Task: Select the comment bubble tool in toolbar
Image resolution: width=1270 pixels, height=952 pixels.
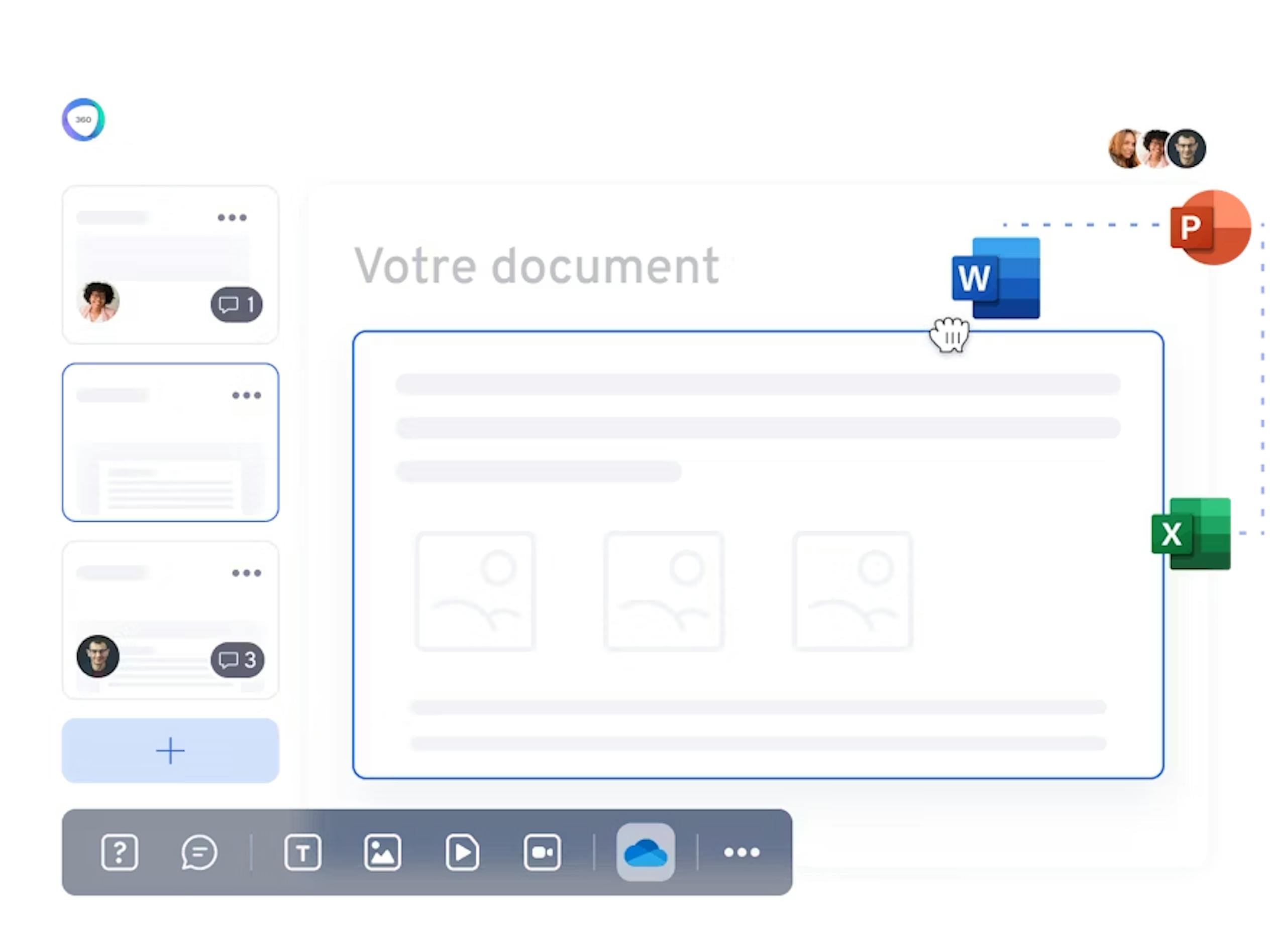Action: pyautogui.click(x=198, y=853)
